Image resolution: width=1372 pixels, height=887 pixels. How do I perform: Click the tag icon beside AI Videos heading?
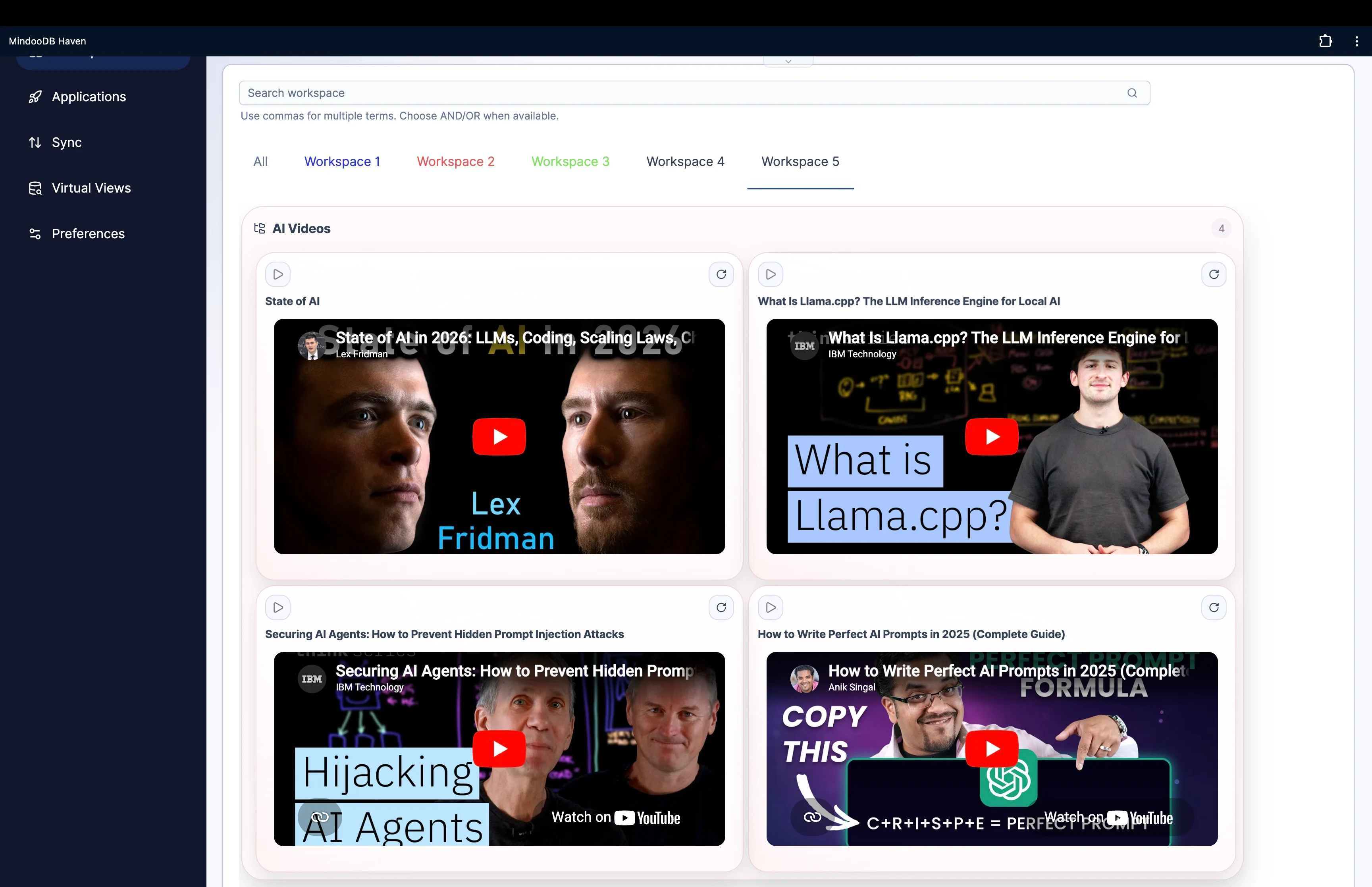click(259, 228)
